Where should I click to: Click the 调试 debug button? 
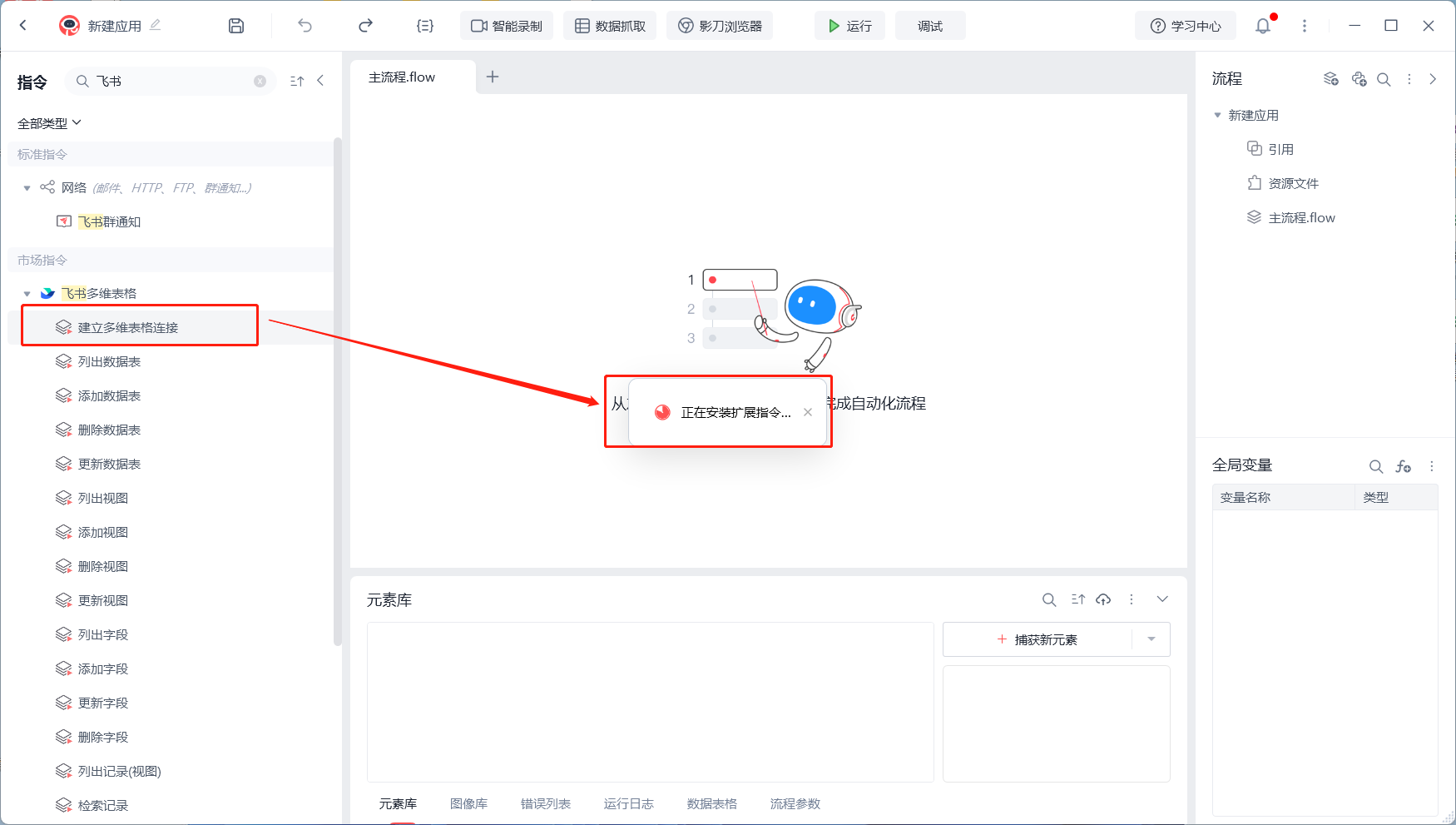click(930, 26)
